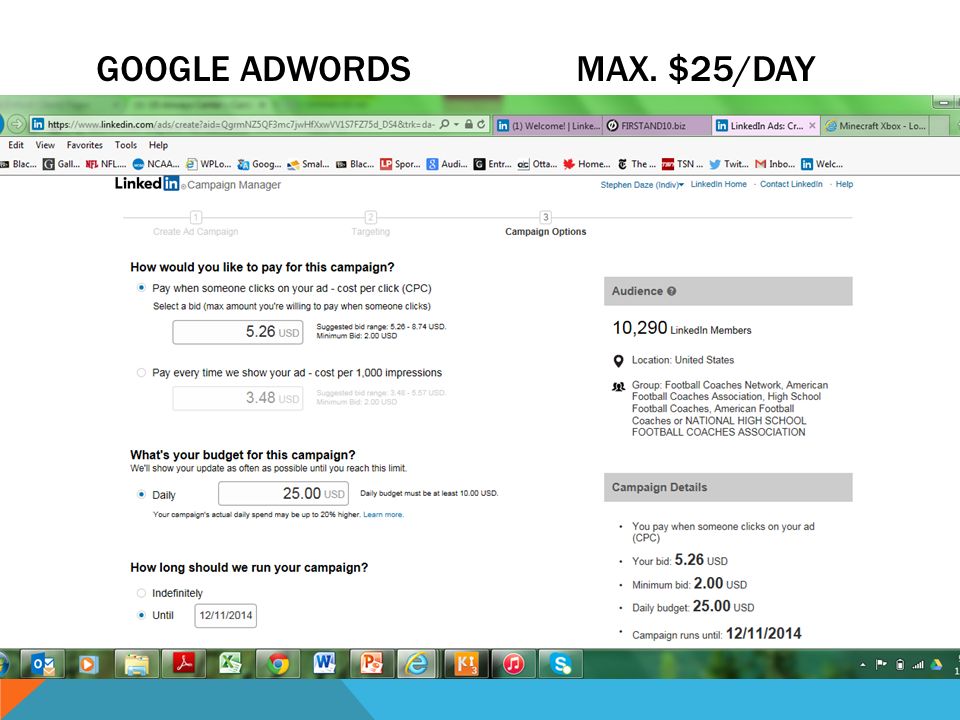Click the impressions bid 3.48 USD field
This screenshot has width=960, height=720.
coord(238,398)
